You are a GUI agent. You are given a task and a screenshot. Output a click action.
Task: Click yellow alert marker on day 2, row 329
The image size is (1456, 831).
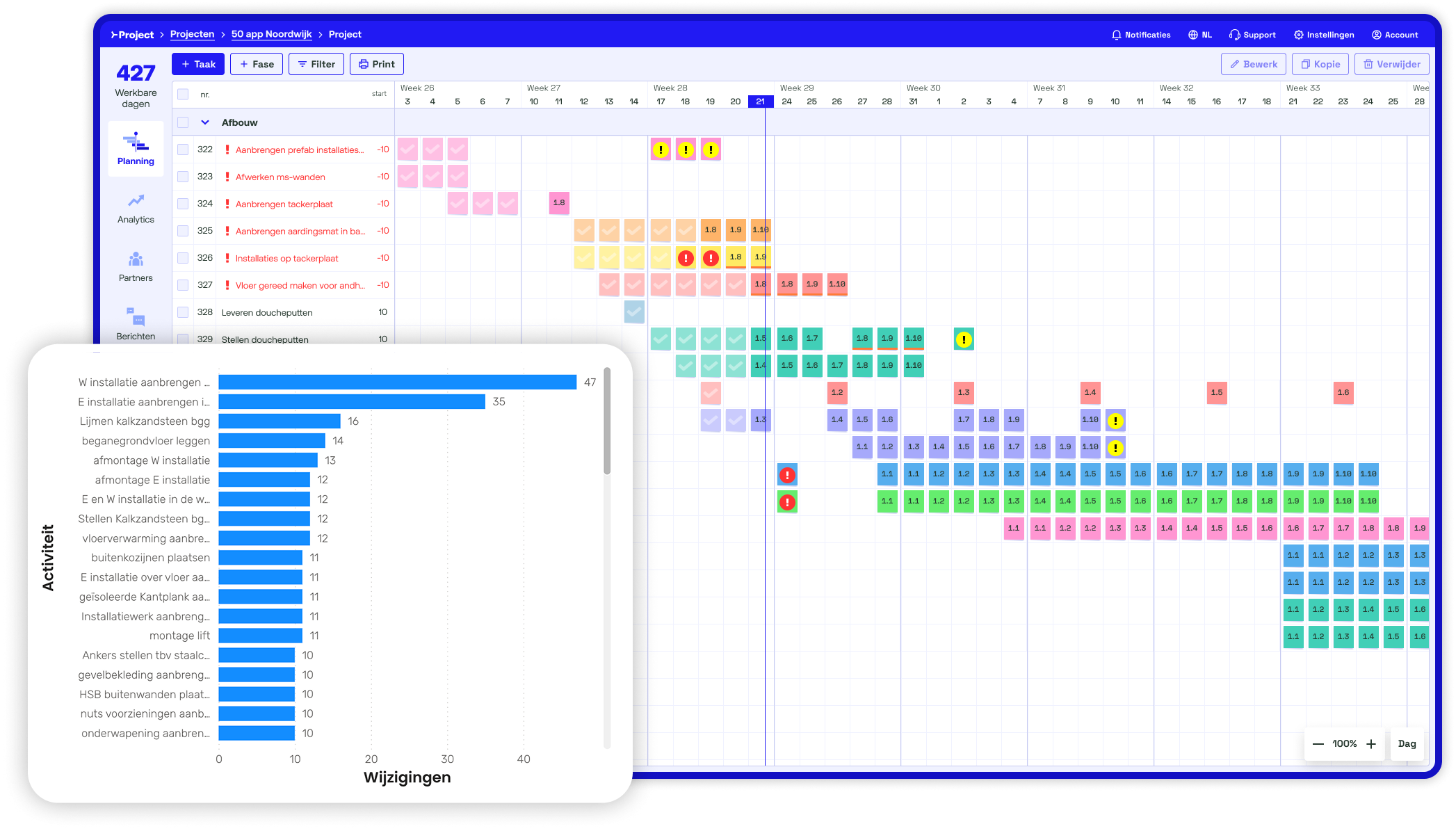pyautogui.click(x=964, y=339)
